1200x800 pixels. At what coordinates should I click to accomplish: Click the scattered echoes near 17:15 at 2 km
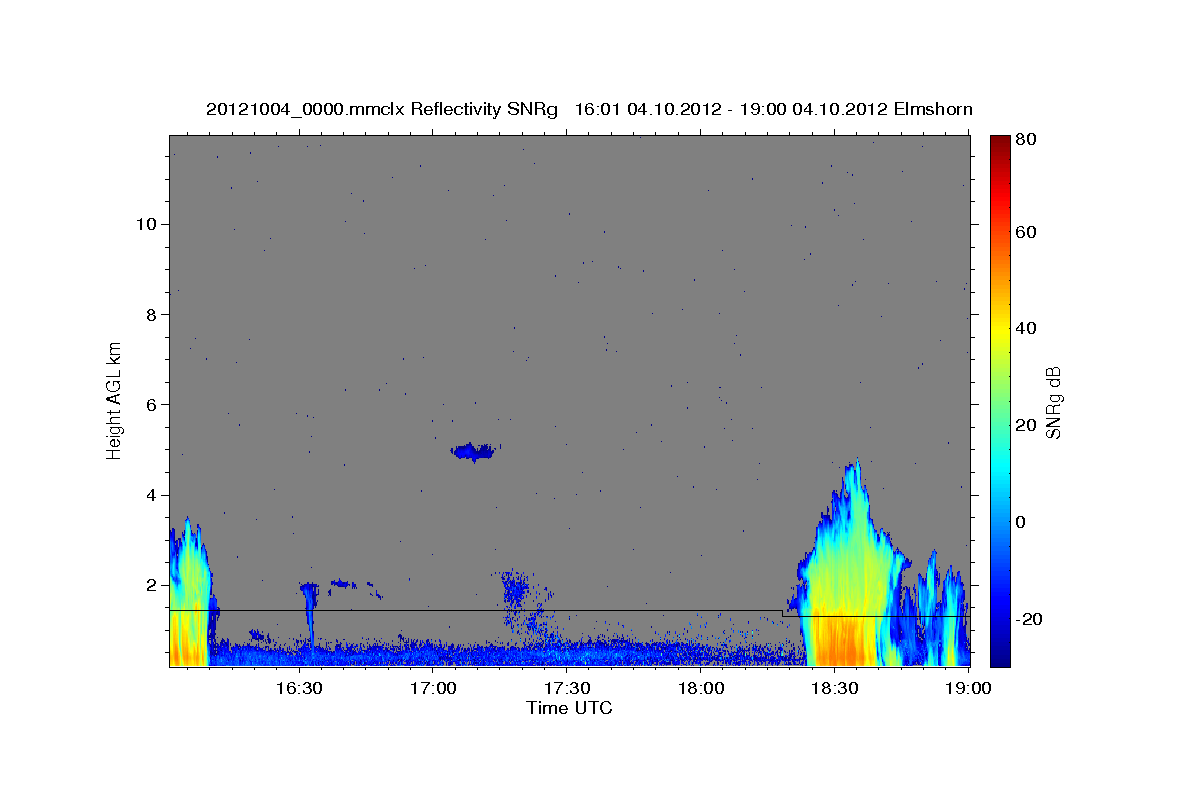517,590
